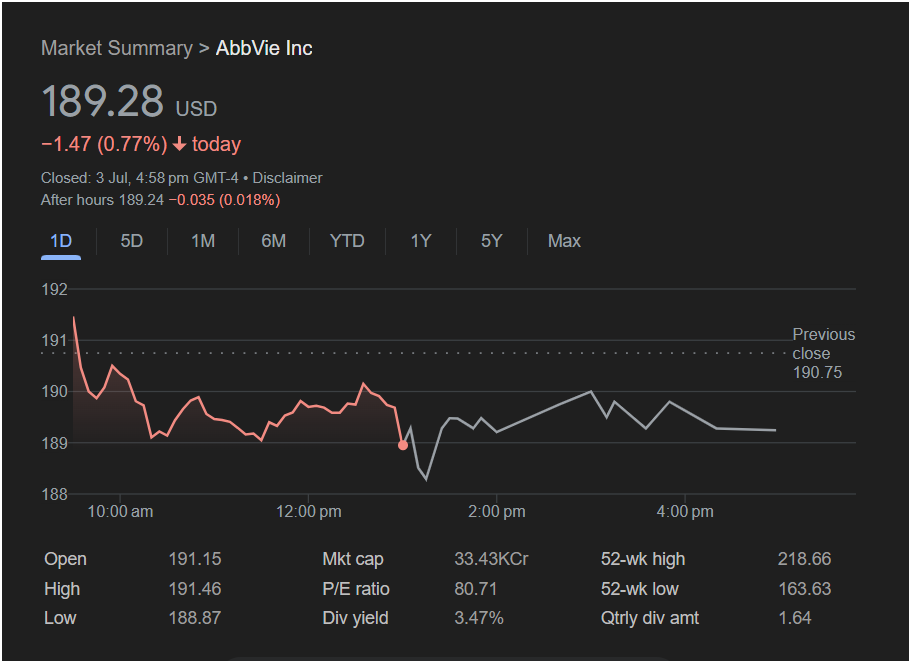911x663 pixels.
Task: Switch to the 5D chart tab
Action: pos(131,241)
